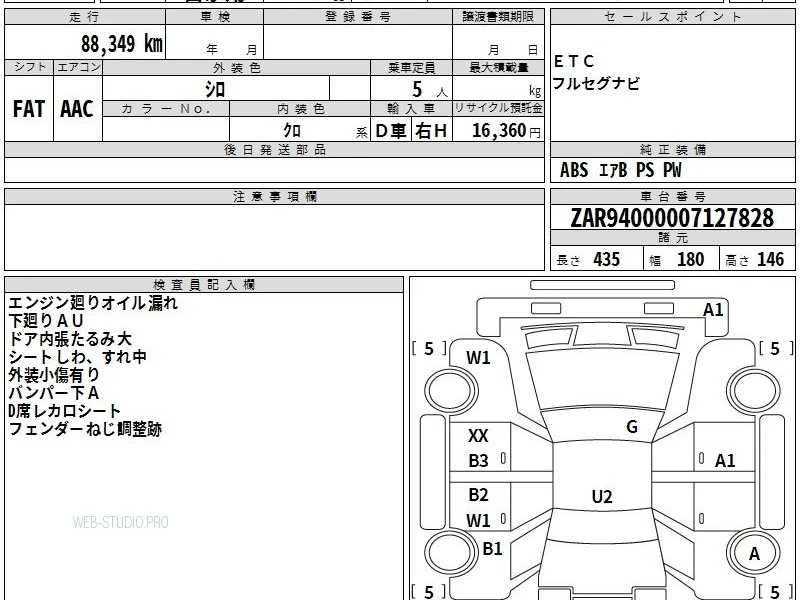
Task: Click the XX mark on the car diagram
Action: (478, 435)
